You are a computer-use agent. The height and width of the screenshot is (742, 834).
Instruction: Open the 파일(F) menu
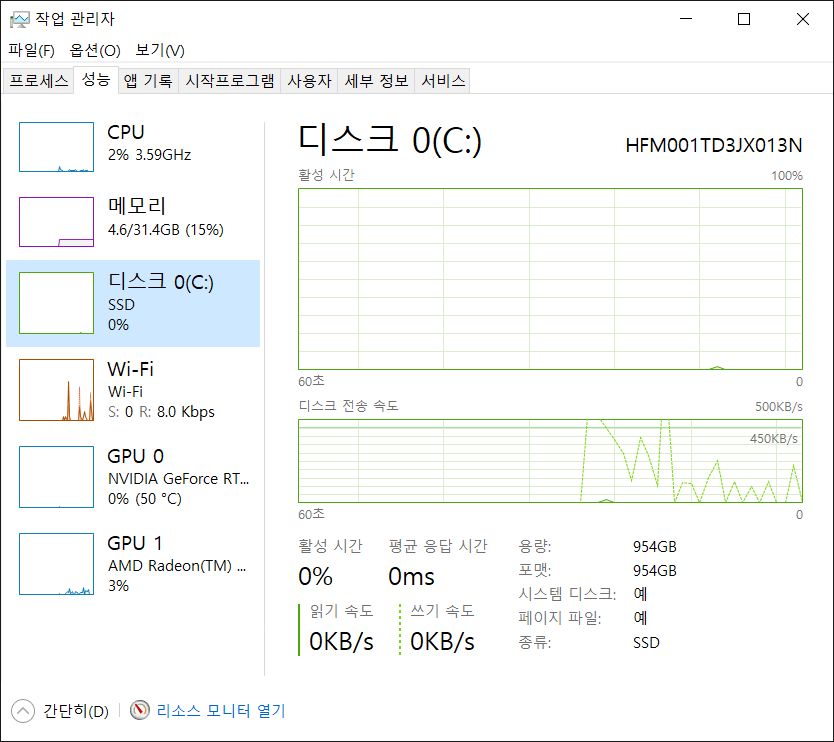tap(31, 50)
